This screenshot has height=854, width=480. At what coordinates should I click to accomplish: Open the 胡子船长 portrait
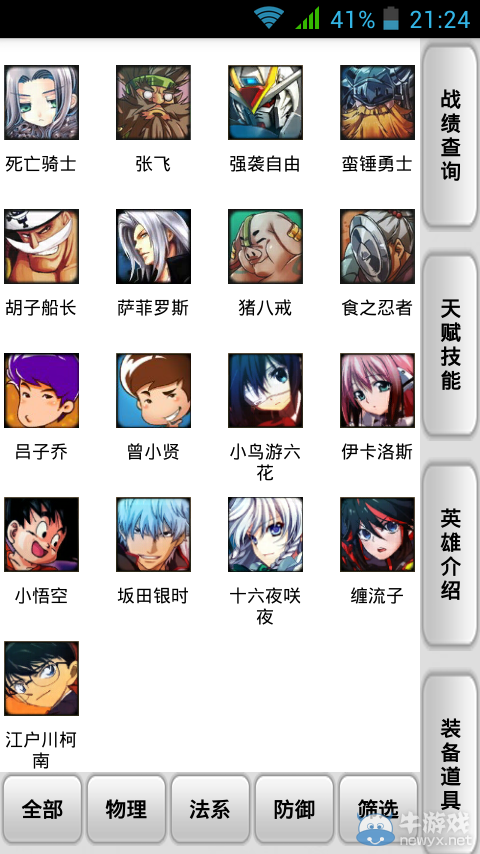pyautogui.click(x=41, y=246)
